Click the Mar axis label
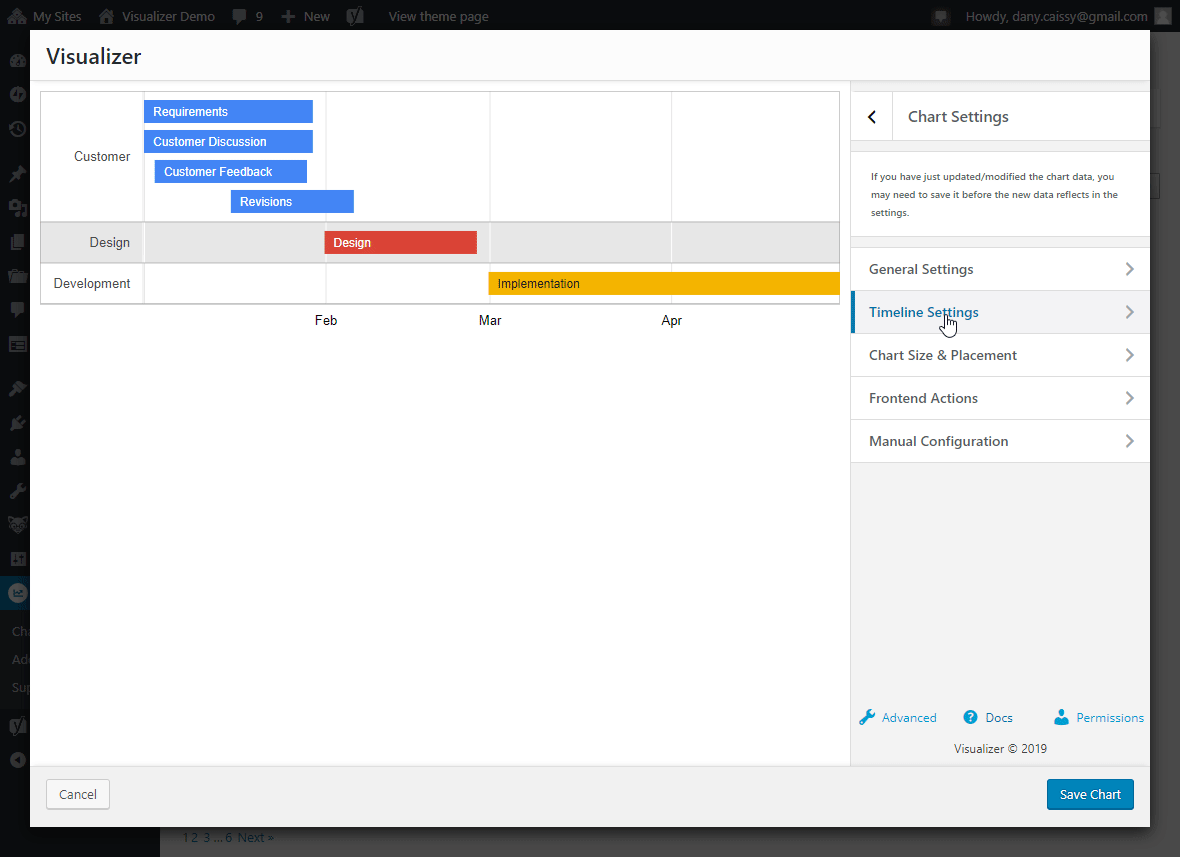This screenshot has height=857, width=1180. (490, 321)
